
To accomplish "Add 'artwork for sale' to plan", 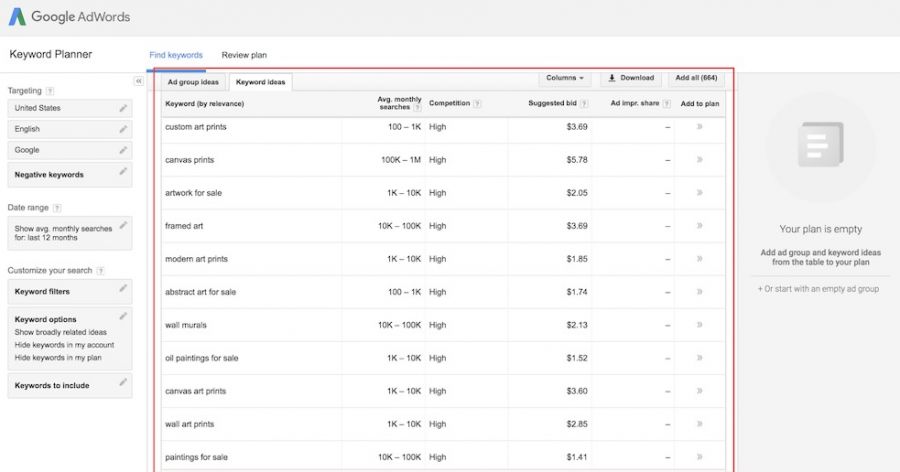I will (x=700, y=193).
